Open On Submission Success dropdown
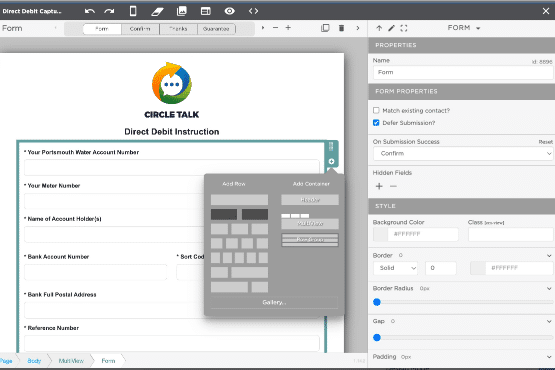Viewport: 555px width, 370px height. tap(463, 154)
